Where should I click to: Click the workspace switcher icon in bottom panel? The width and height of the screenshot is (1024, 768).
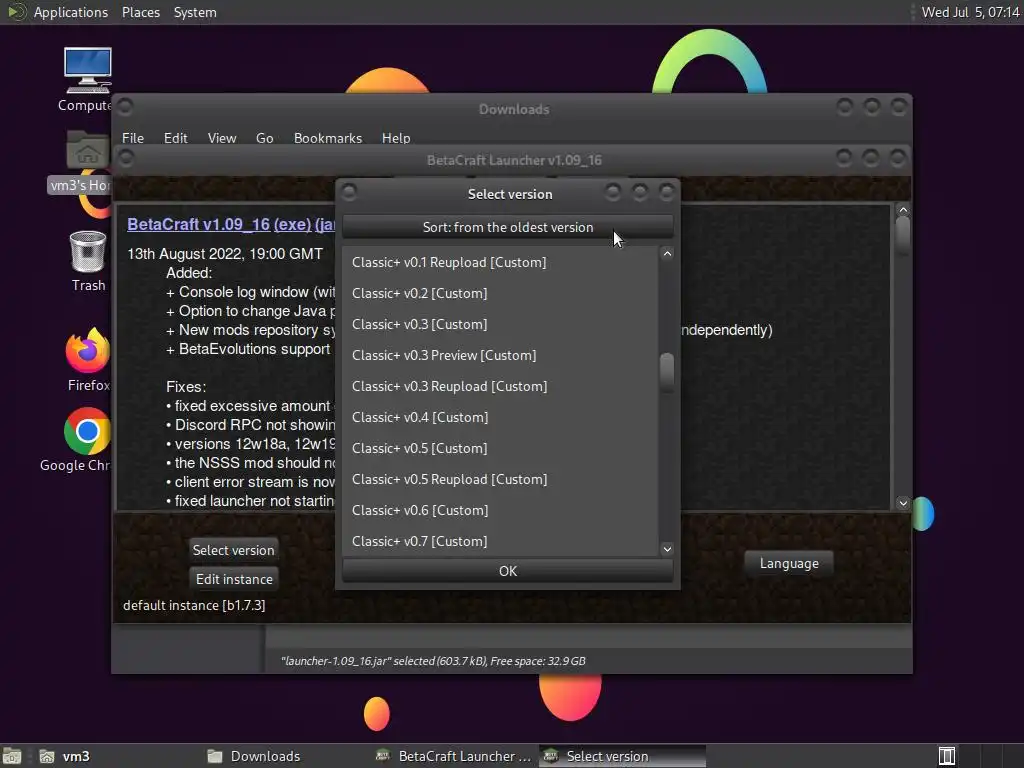[947, 756]
